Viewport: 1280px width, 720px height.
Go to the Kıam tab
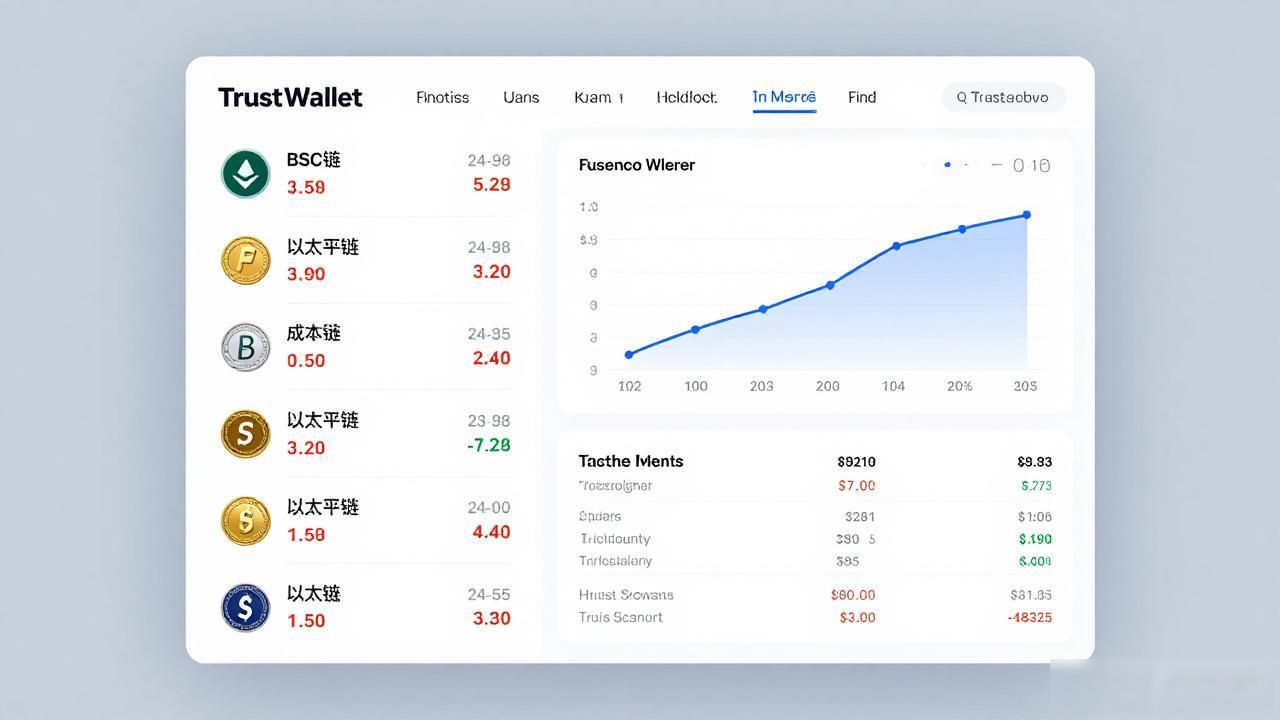point(598,97)
